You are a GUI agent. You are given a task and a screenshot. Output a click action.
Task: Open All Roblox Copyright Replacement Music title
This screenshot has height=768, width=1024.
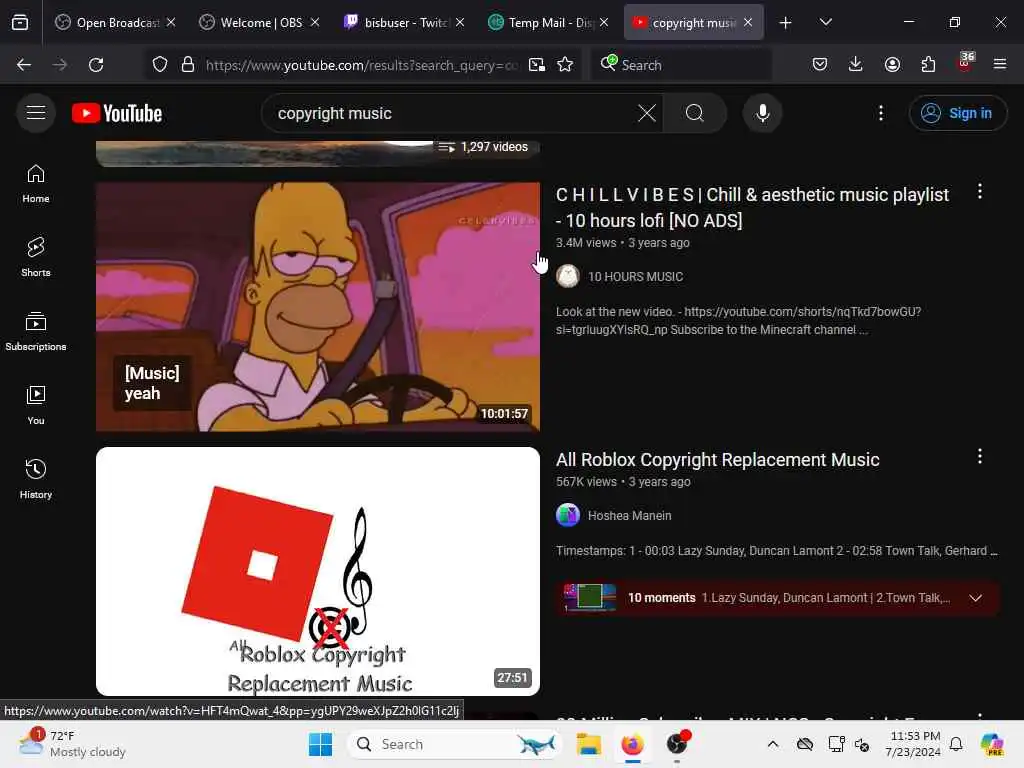point(717,460)
